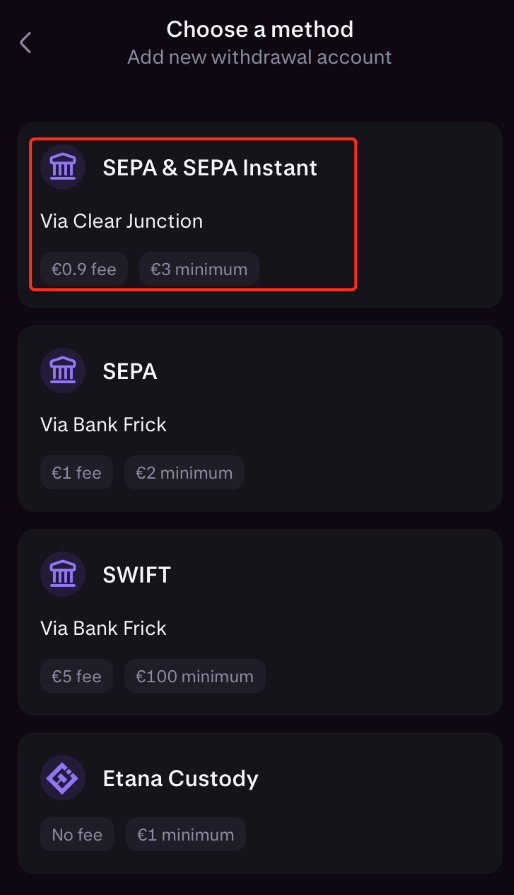Click the bank icon next to SEPA
Image resolution: width=514 pixels, height=895 pixels.
[63, 370]
